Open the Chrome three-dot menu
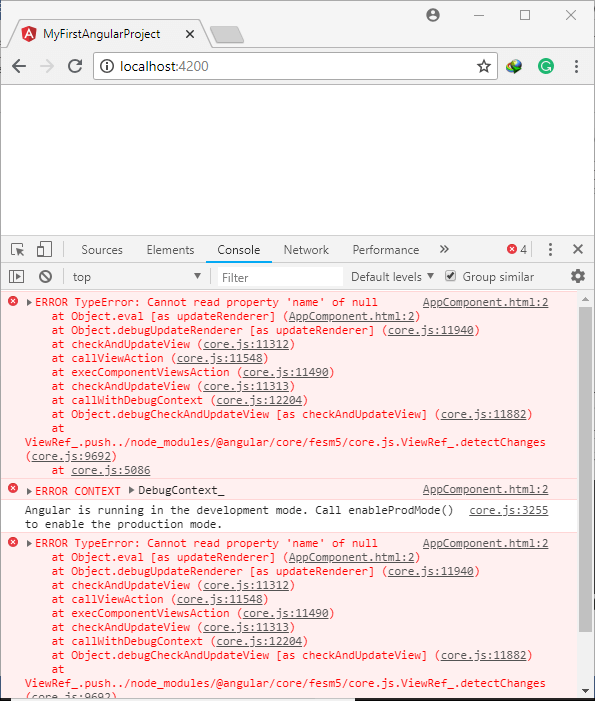Image resolution: width=595 pixels, height=701 pixels. point(577,67)
